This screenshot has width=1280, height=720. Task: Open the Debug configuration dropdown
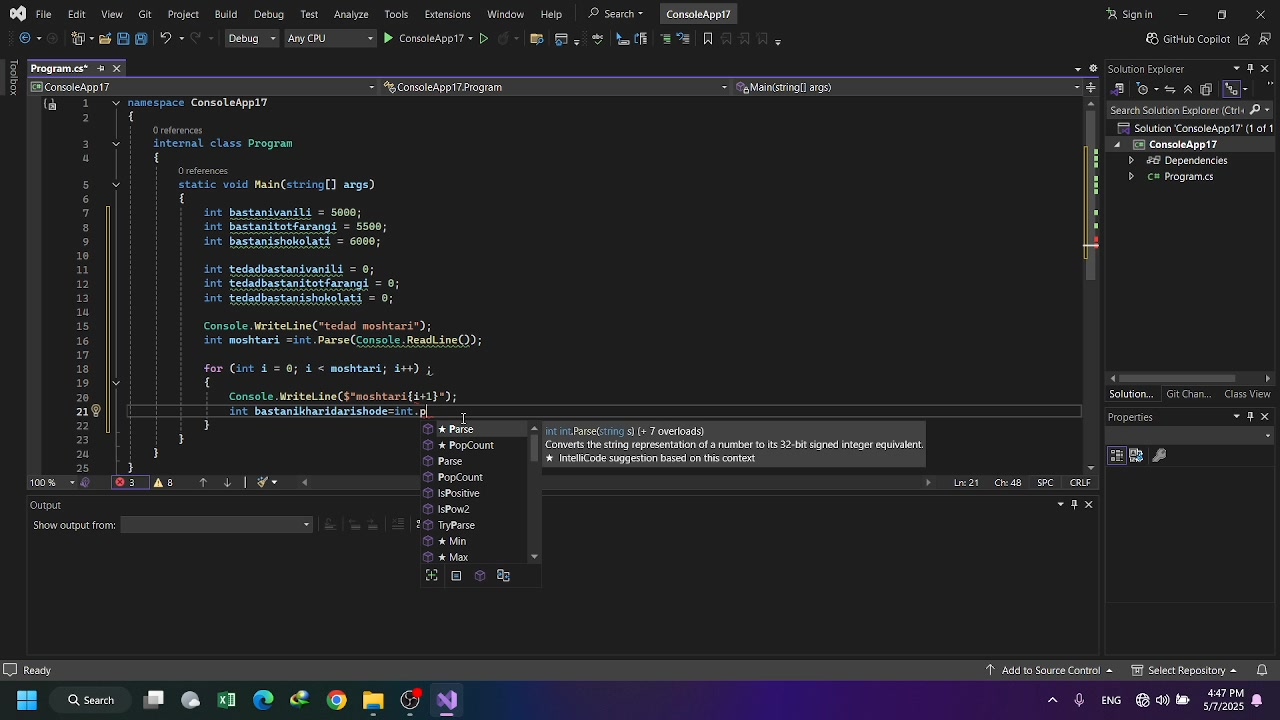(250, 39)
